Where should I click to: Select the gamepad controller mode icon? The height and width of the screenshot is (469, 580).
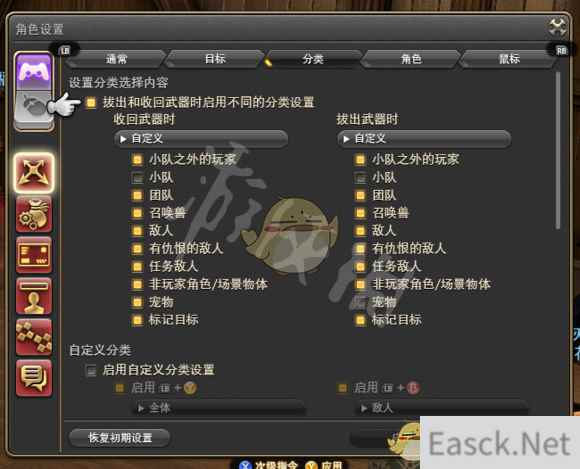point(34,72)
